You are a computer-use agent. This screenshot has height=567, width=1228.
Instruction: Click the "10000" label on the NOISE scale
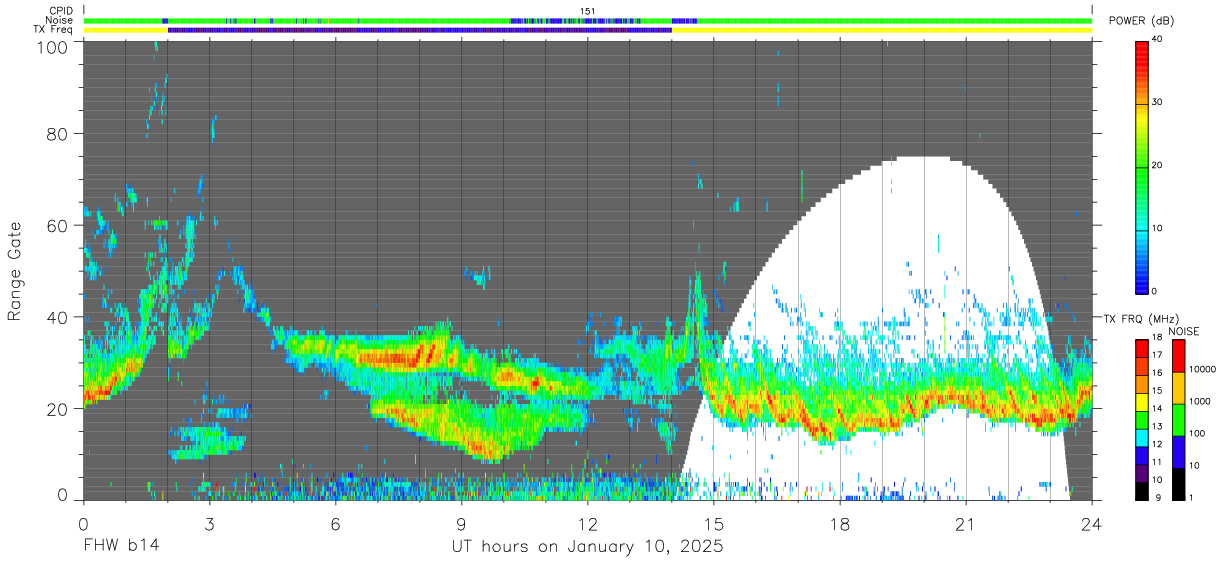point(1202,370)
